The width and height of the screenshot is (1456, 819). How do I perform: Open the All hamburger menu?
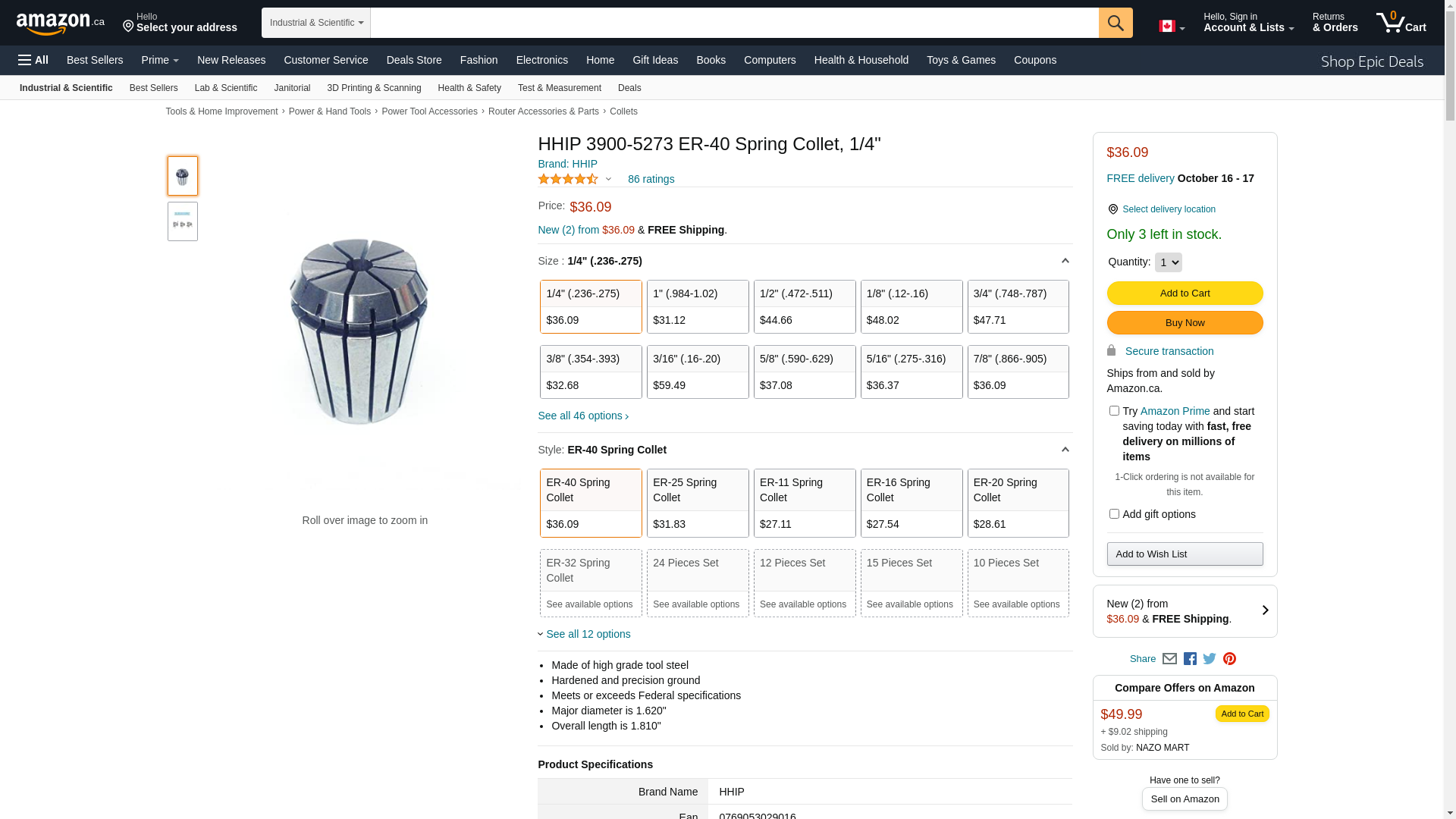(x=33, y=60)
